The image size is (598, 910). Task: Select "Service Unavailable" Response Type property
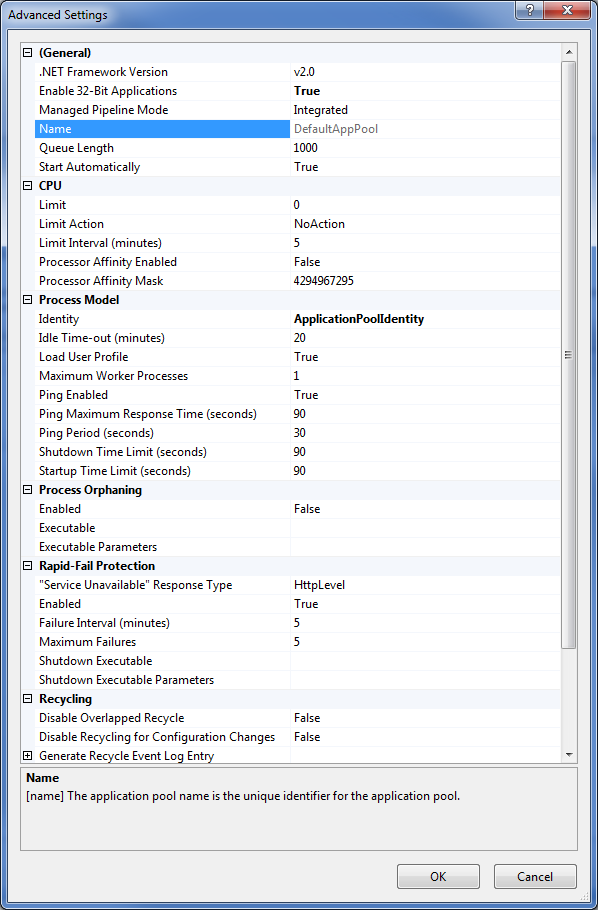[163, 585]
